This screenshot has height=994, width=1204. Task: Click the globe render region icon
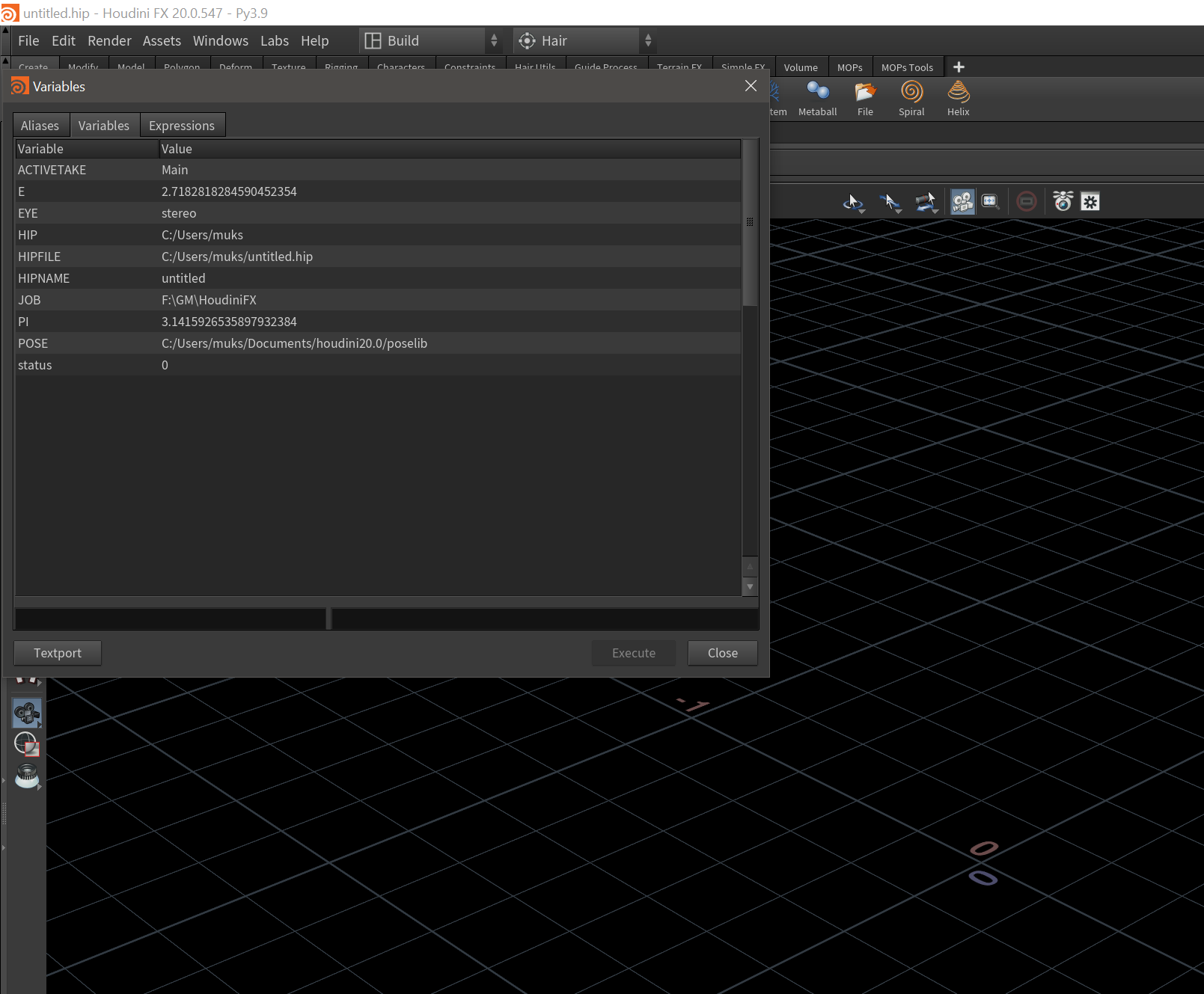[x=27, y=744]
